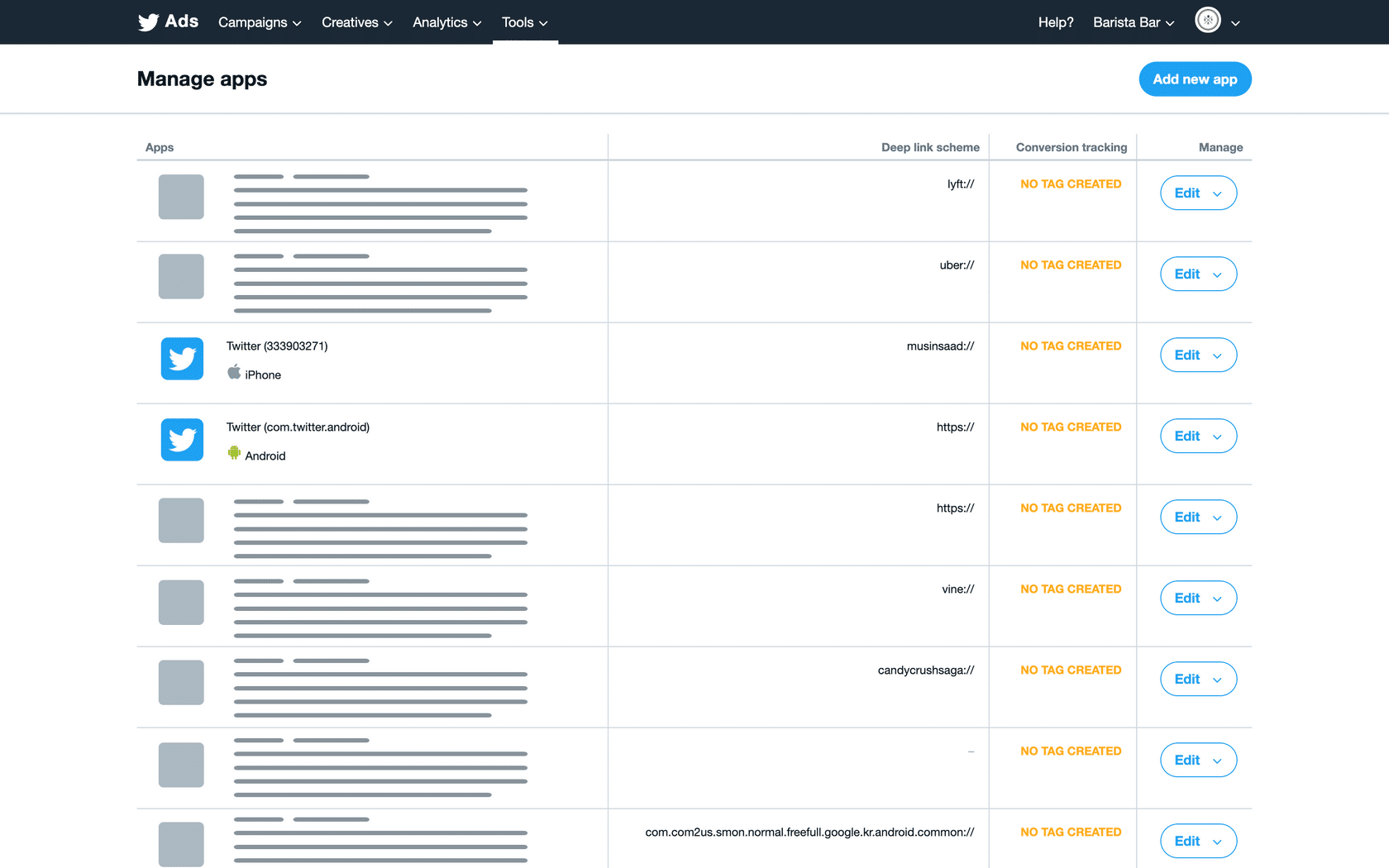Click the Help? link
1389x868 pixels.
click(1056, 22)
